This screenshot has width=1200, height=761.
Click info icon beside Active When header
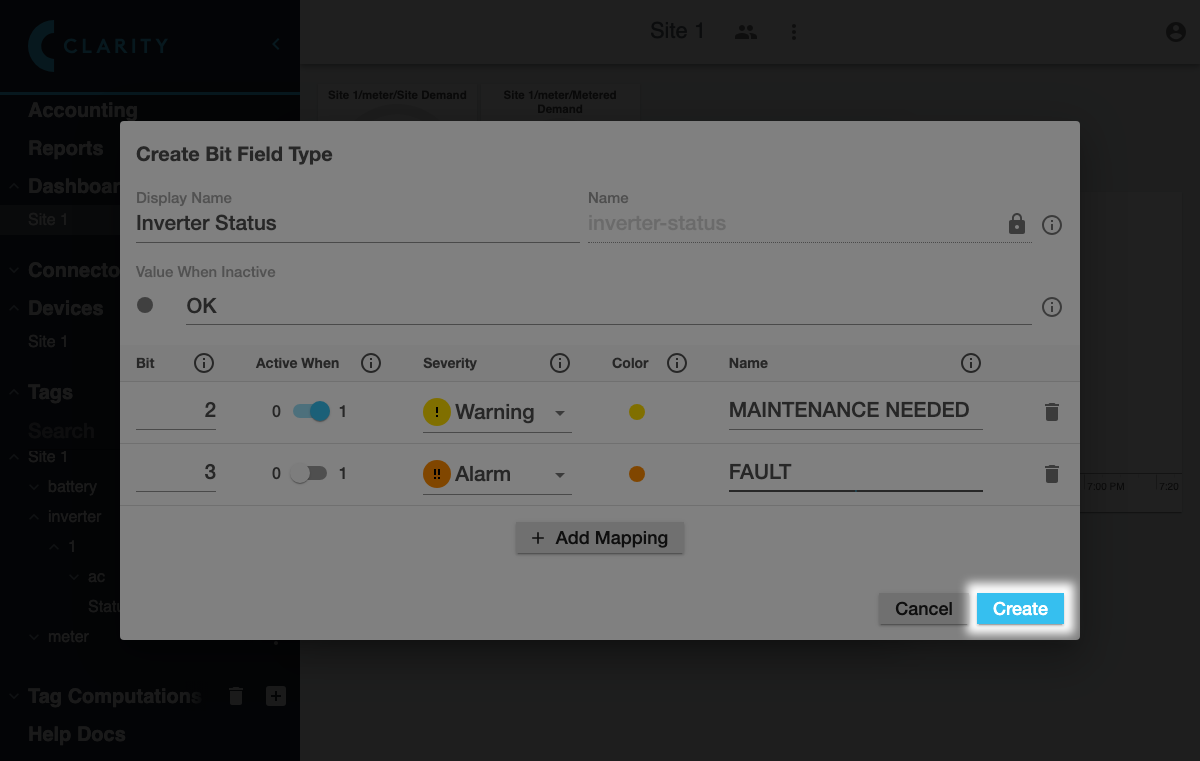coord(371,363)
